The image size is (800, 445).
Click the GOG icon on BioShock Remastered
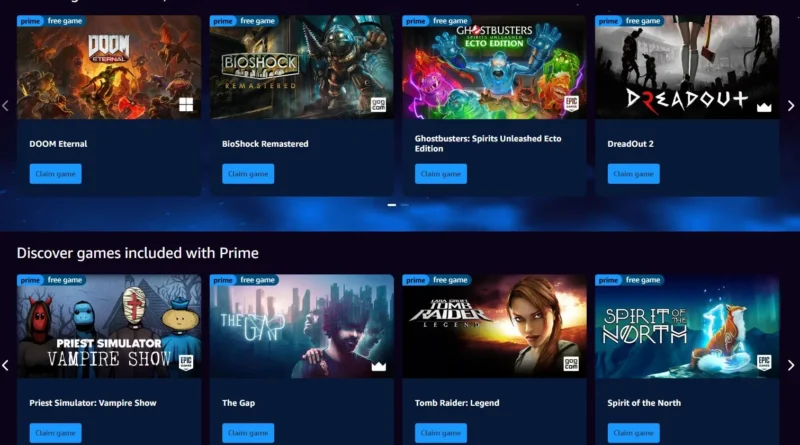(378, 105)
